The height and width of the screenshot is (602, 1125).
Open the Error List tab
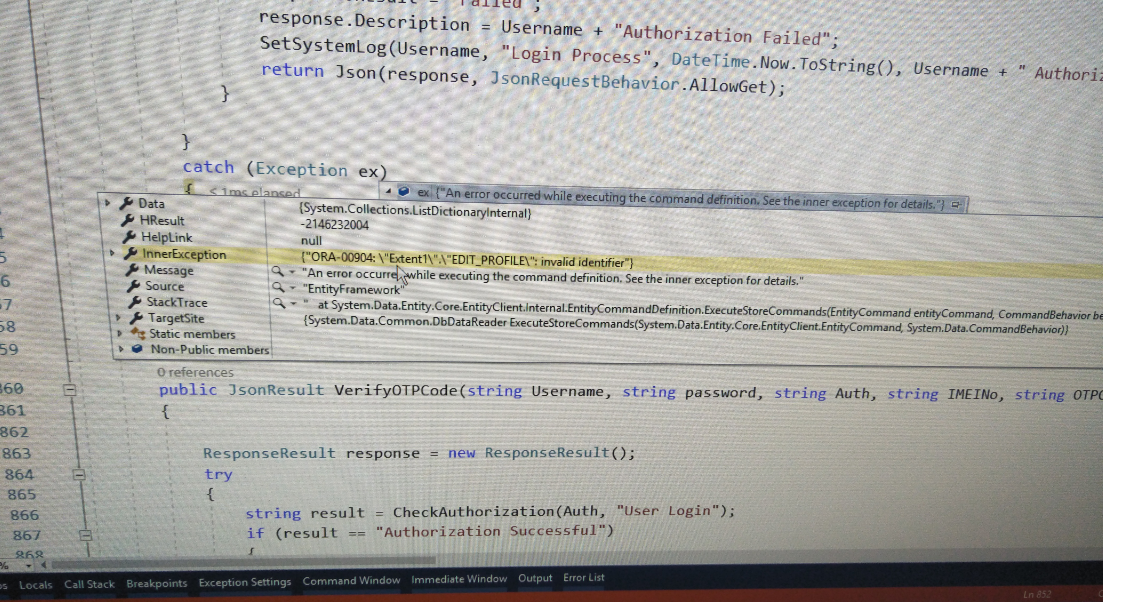(584, 578)
